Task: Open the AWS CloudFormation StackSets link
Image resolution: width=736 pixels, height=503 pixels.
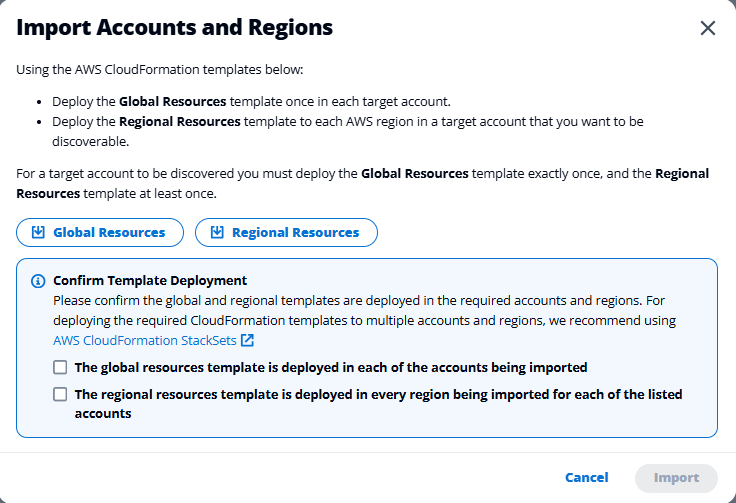Action: point(145,340)
